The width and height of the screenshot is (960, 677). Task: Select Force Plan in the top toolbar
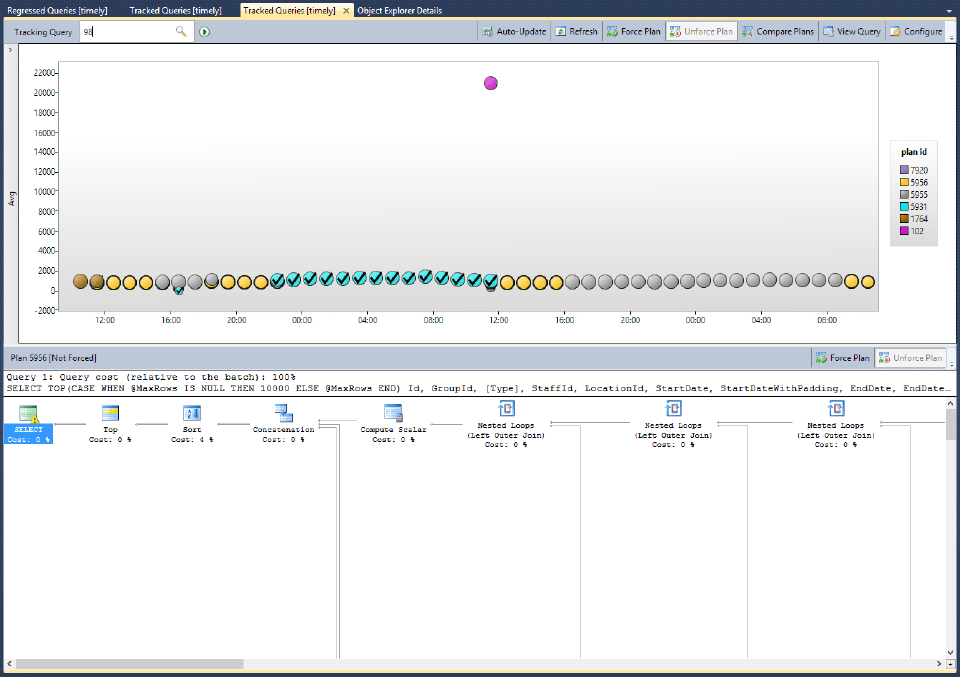click(632, 31)
